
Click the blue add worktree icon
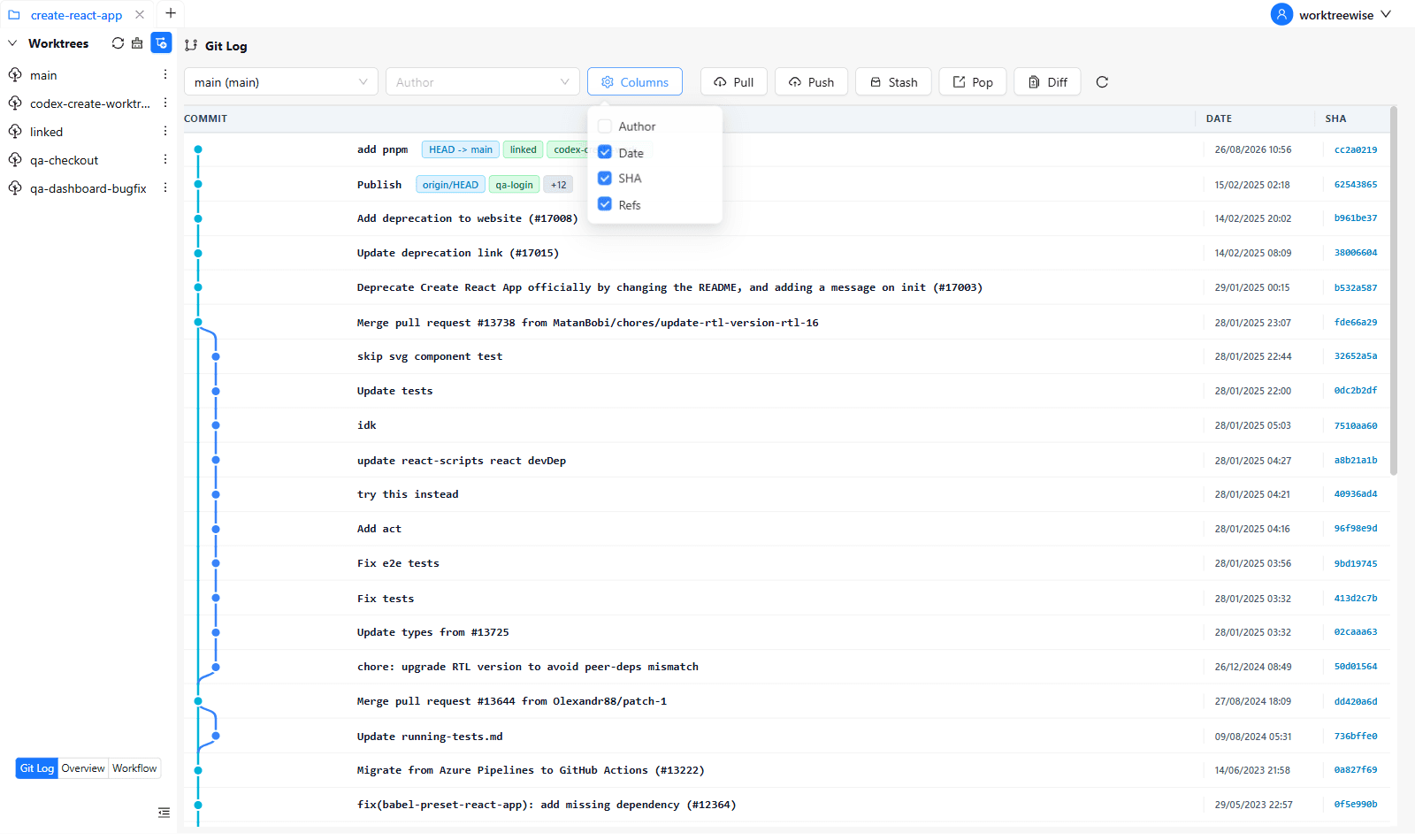pyautogui.click(x=161, y=43)
